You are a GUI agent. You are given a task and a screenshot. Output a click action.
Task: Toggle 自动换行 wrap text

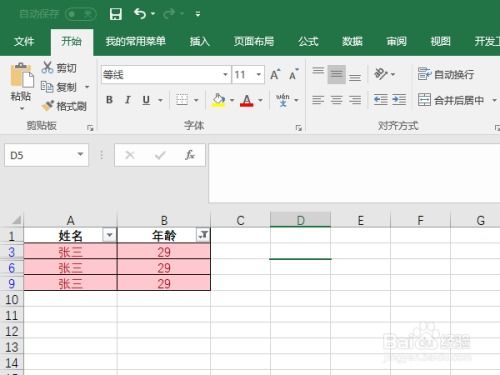446,74
